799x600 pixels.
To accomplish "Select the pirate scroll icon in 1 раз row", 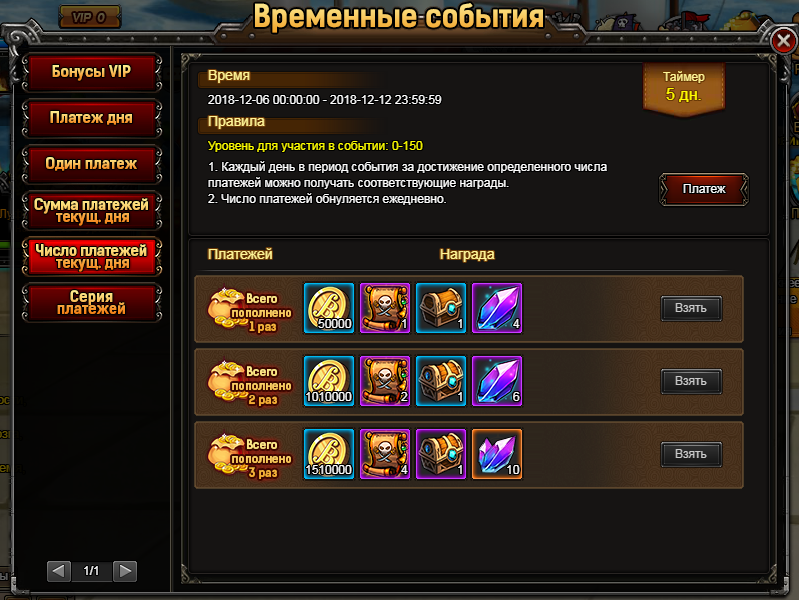I will pyautogui.click(x=385, y=308).
